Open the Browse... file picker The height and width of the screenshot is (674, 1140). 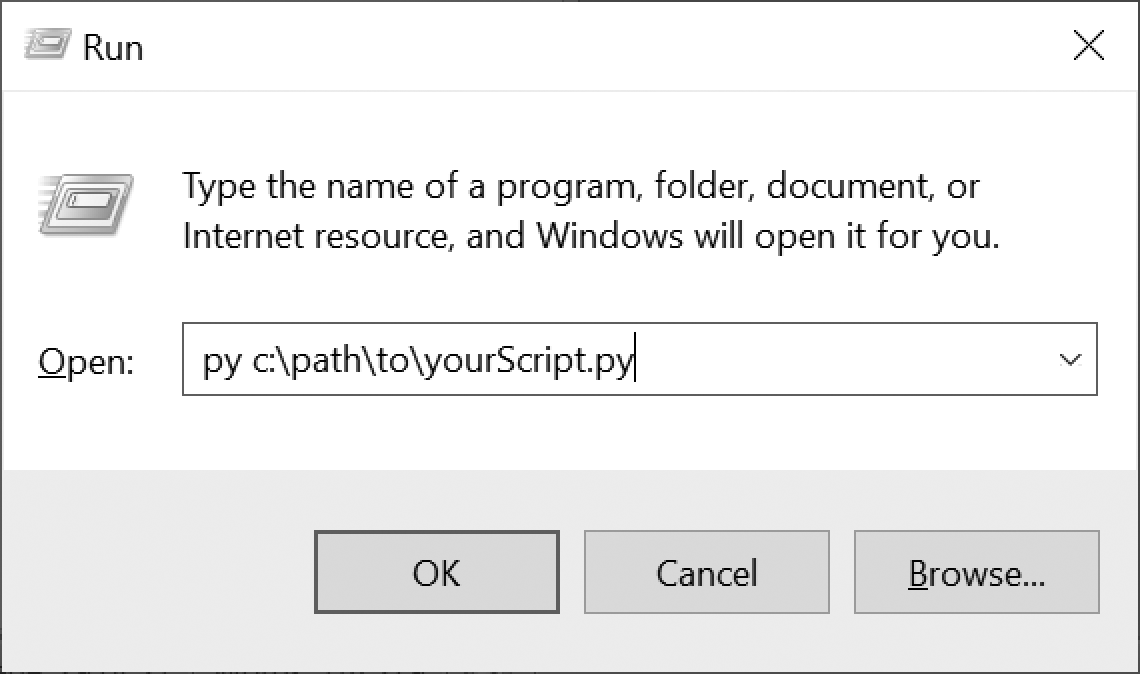976,572
